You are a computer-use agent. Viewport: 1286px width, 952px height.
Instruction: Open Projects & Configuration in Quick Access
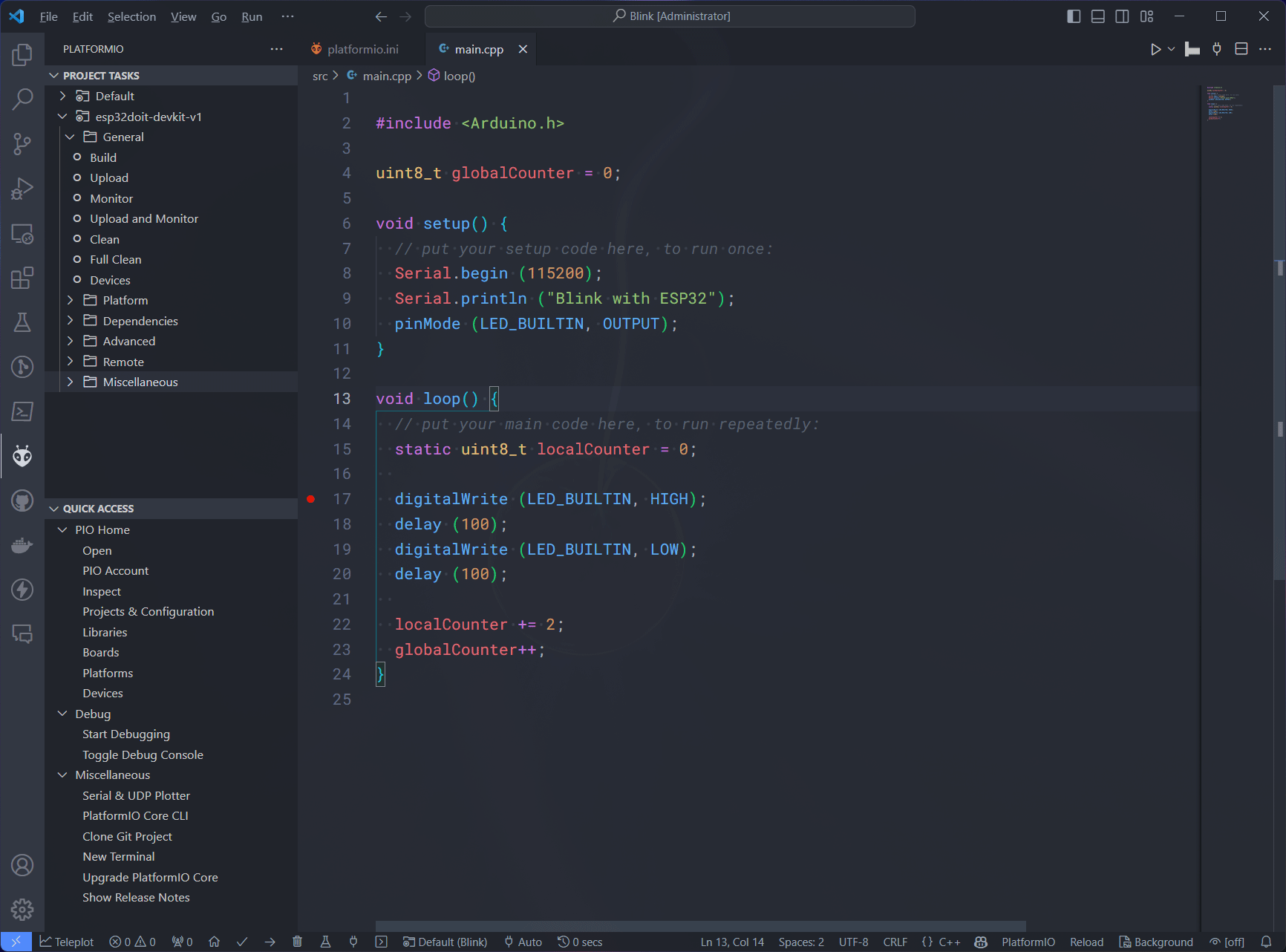[148, 611]
